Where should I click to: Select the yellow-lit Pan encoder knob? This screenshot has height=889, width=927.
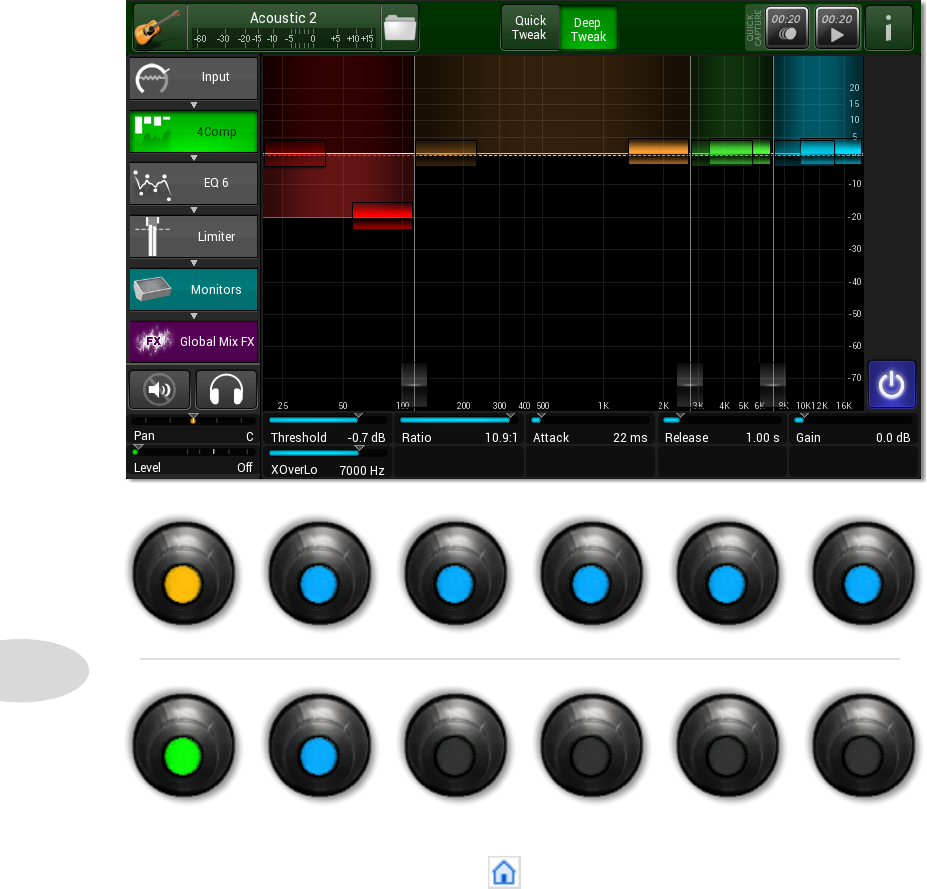(x=183, y=573)
